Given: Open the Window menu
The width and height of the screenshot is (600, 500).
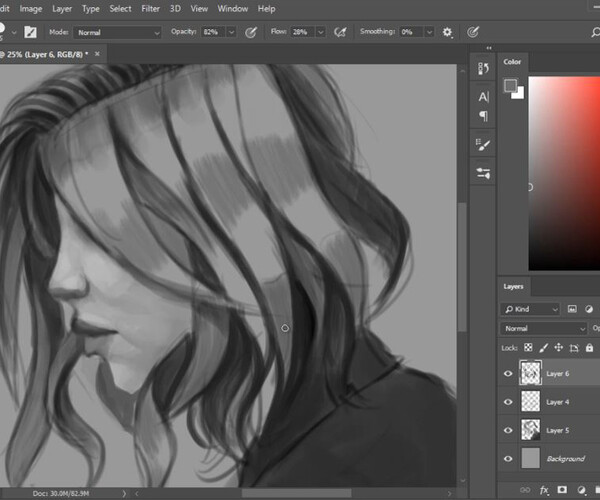Looking at the screenshot, I should click(x=233, y=9).
